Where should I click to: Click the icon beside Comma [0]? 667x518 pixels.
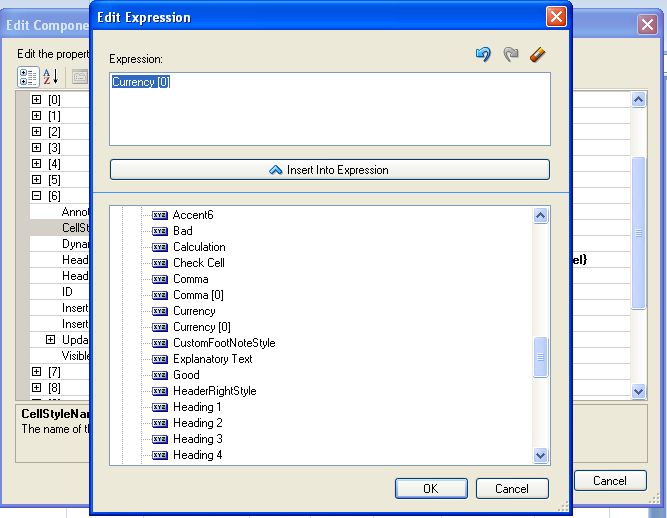160,295
